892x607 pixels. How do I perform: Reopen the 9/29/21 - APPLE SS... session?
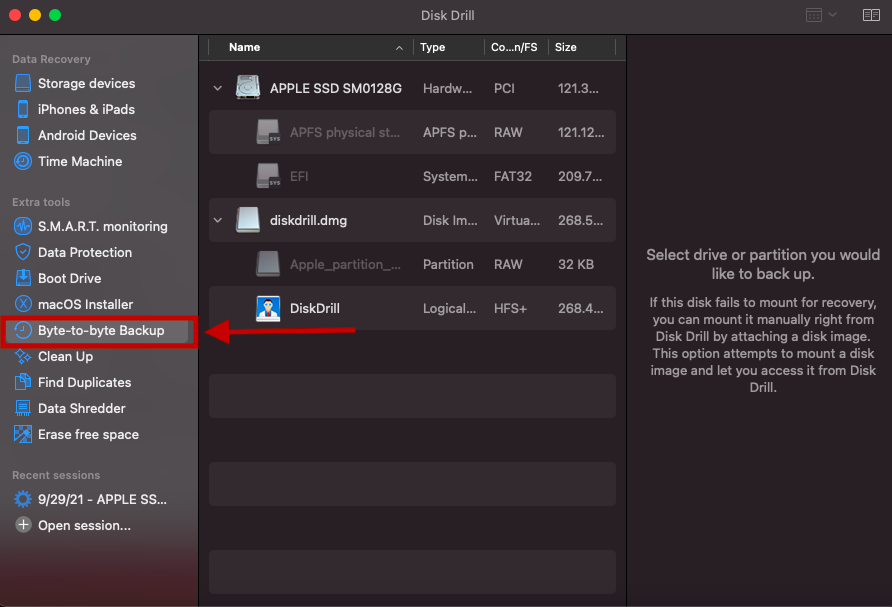click(x=102, y=499)
